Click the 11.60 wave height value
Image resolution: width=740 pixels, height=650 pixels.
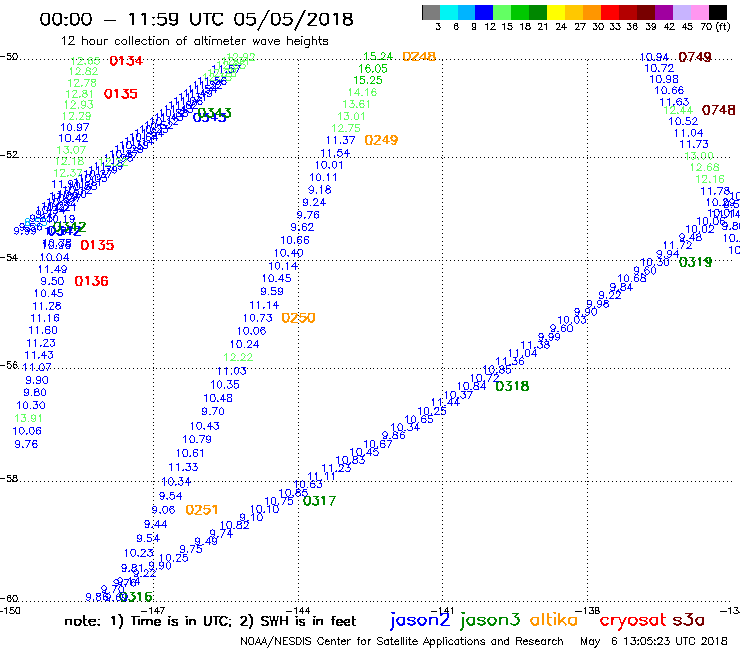click(43, 330)
